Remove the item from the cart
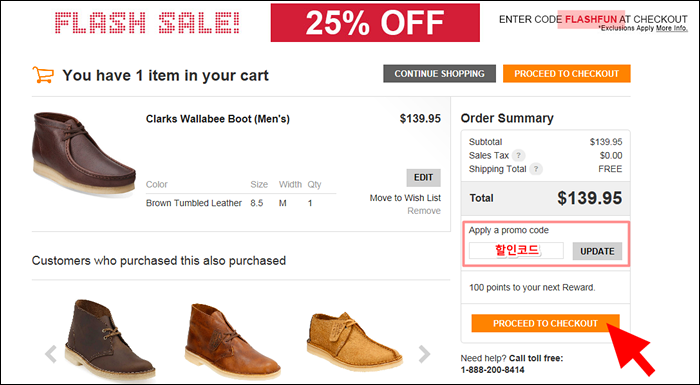The height and width of the screenshot is (385, 700). pyautogui.click(x=424, y=211)
